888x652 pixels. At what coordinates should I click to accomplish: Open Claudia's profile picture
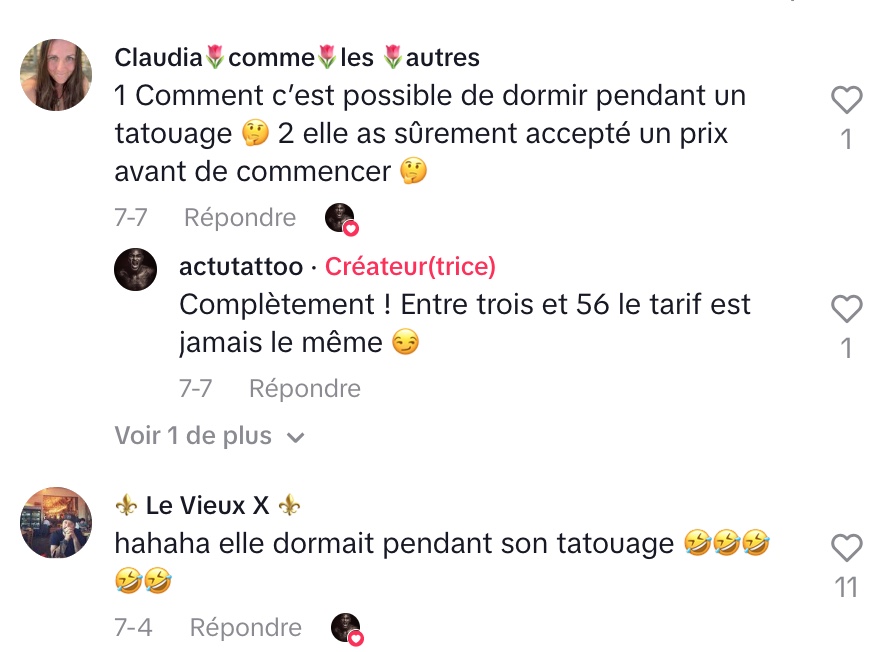click(56, 75)
